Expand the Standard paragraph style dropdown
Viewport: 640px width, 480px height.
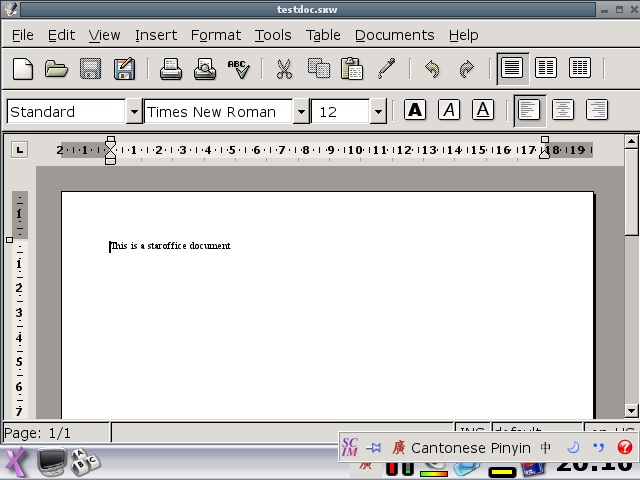click(x=133, y=112)
